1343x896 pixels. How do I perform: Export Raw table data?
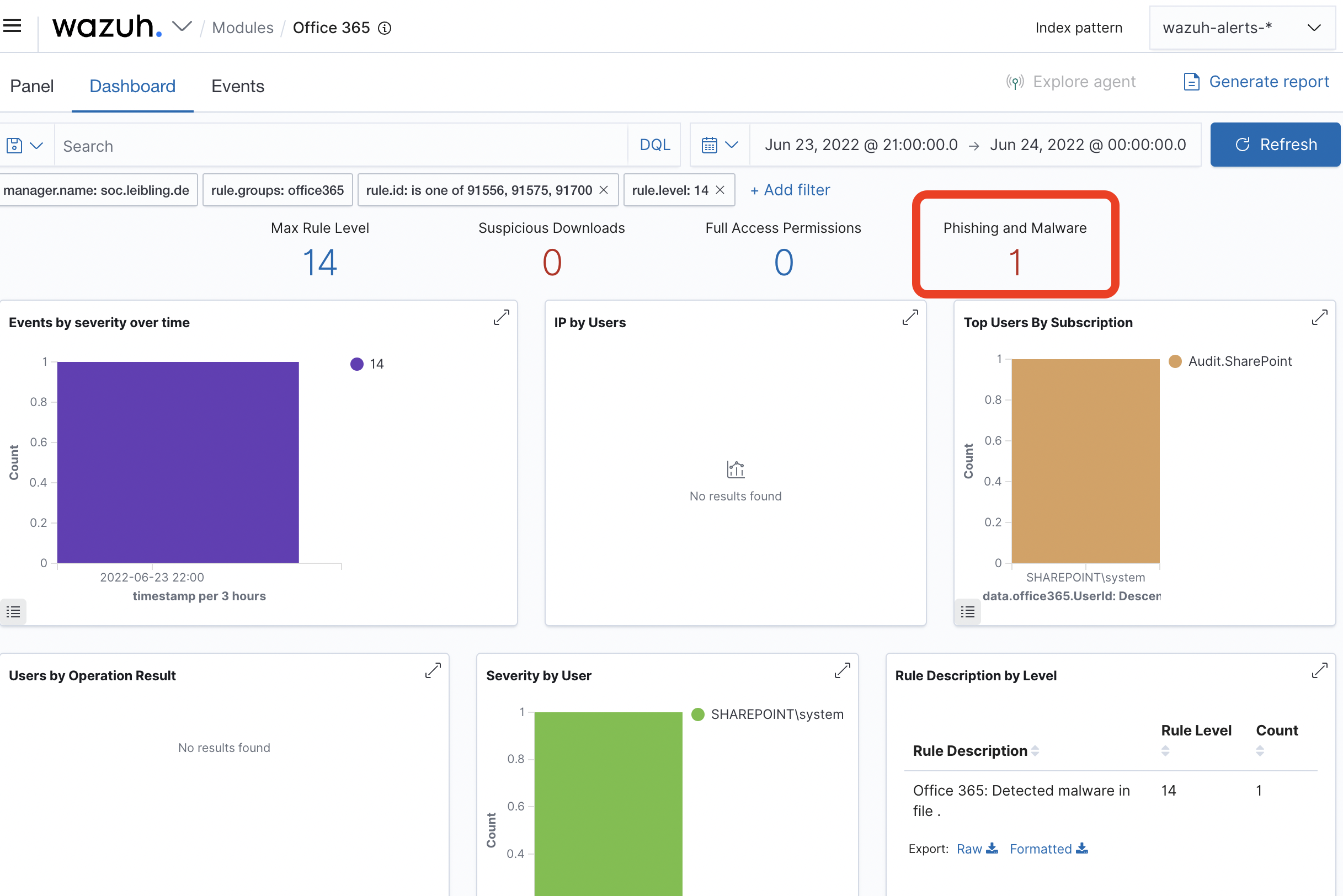coord(977,849)
